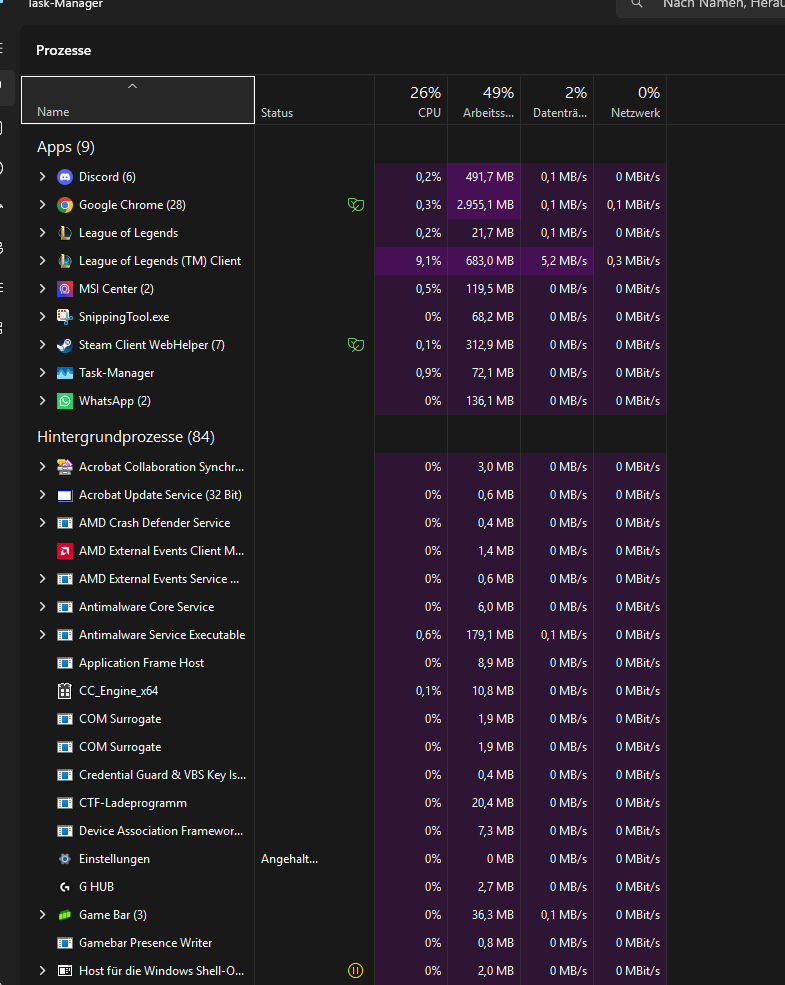Click the SnippingTool.exe icon
Screen dimensions: 785x985
click(x=65, y=317)
